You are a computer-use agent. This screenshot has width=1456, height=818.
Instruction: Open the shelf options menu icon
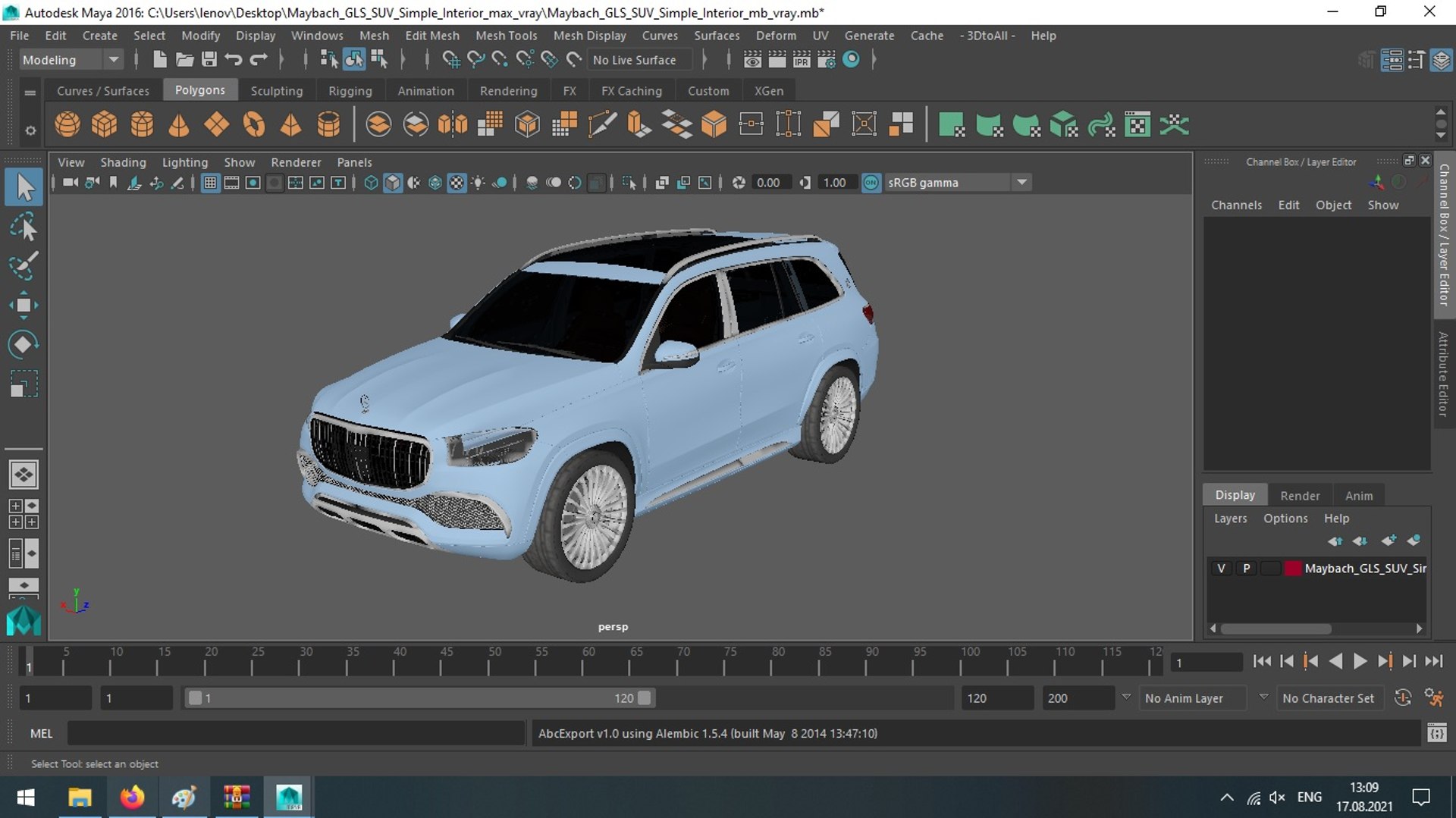[30, 130]
